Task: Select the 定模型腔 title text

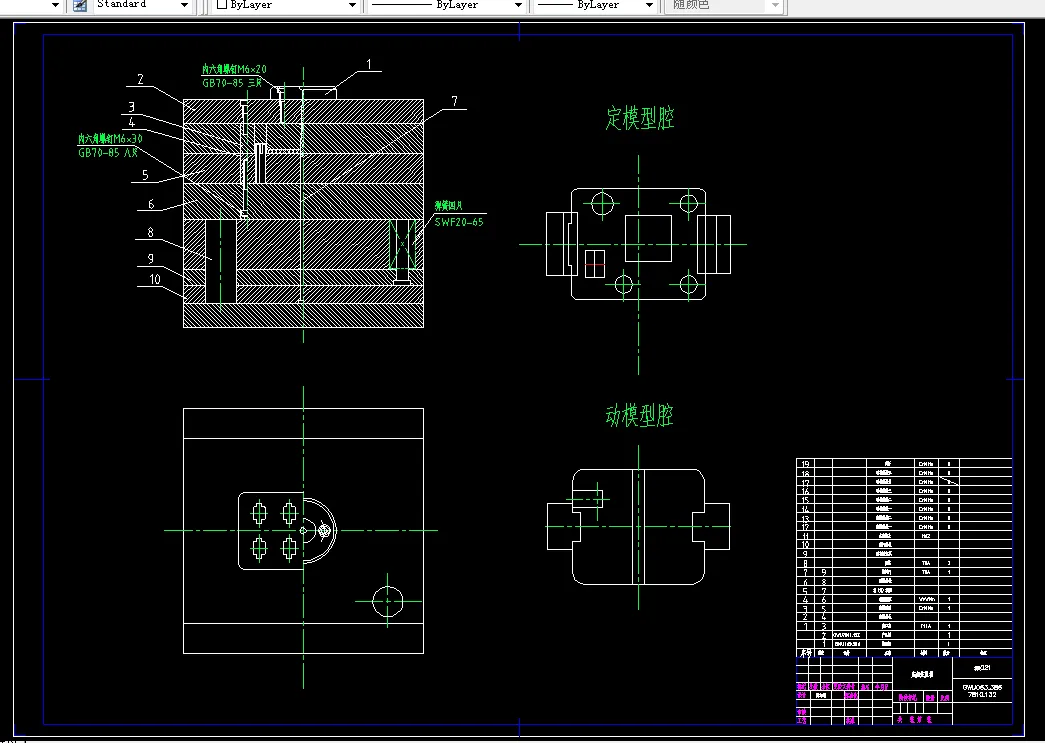Action: (x=640, y=118)
